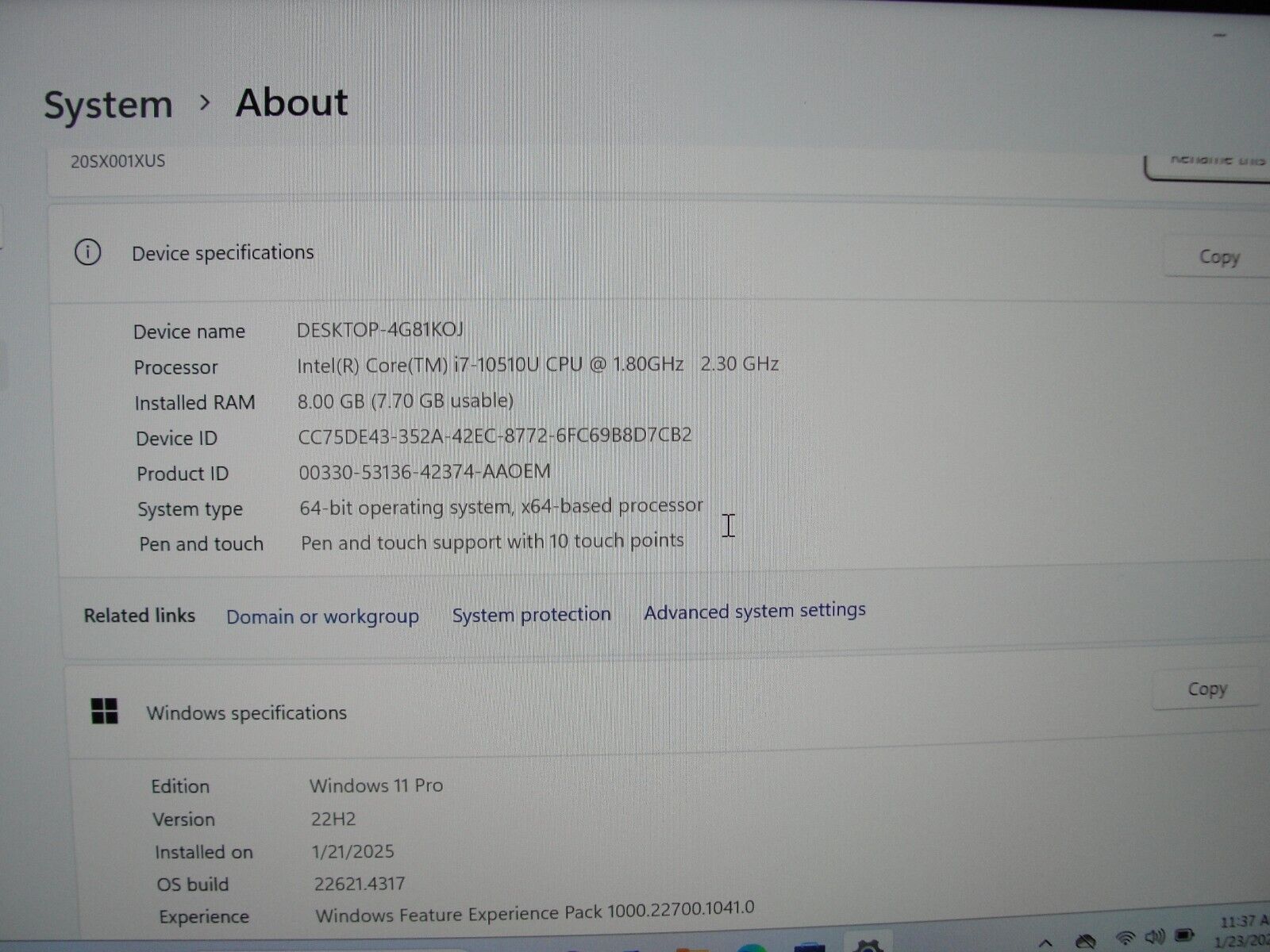This screenshot has width=1270, height=952.
Task: Open Settings gear icon in taskbar
Action: click(x=870, y=946)
